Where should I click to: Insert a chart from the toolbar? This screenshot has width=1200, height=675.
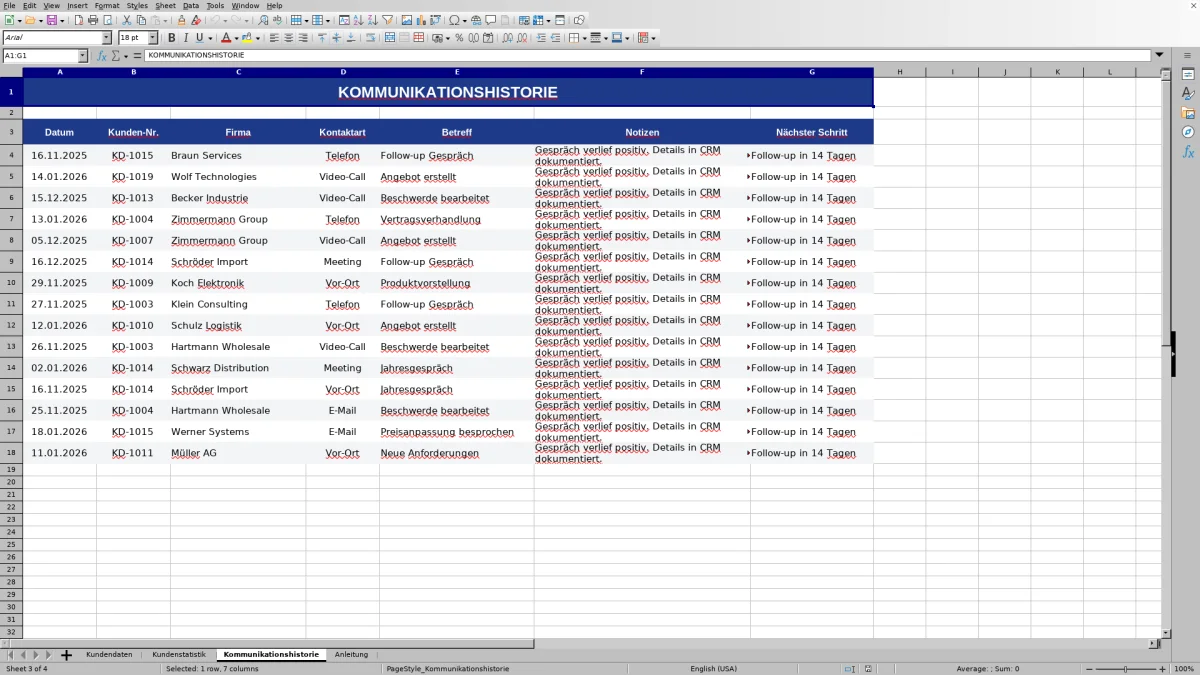coord(419,19)
